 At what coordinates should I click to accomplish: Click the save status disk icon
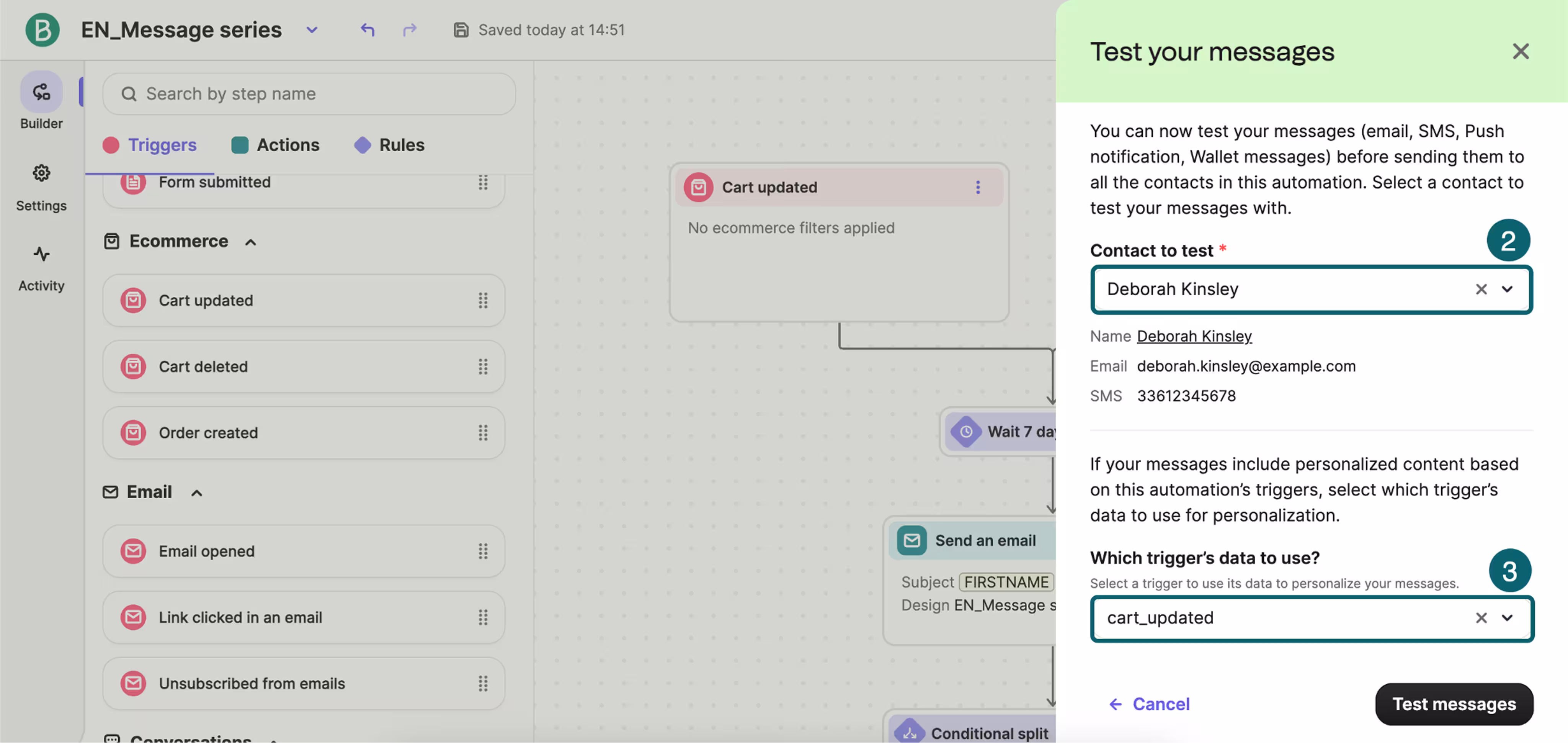[461, 30]
